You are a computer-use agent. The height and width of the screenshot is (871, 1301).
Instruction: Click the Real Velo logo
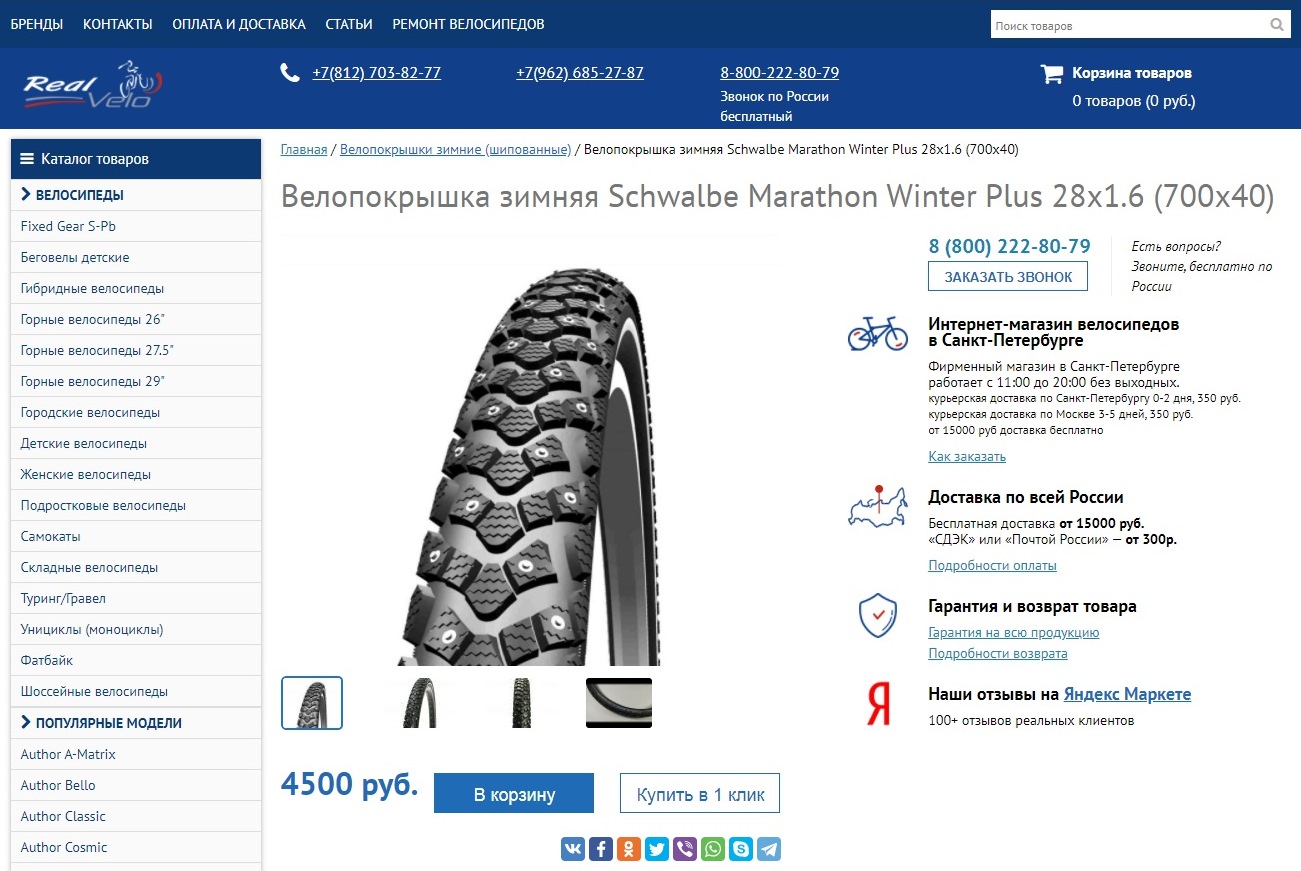coord(92,85)
